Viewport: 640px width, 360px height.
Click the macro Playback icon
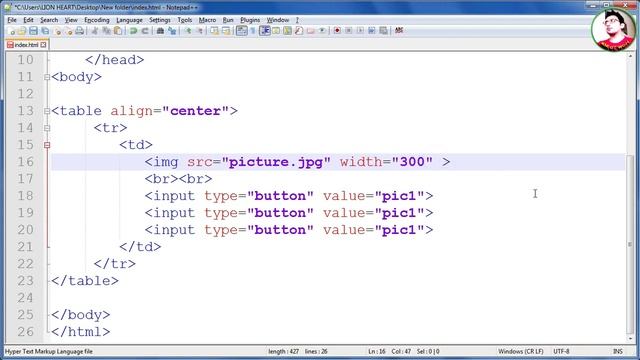[x=360, y=31]
